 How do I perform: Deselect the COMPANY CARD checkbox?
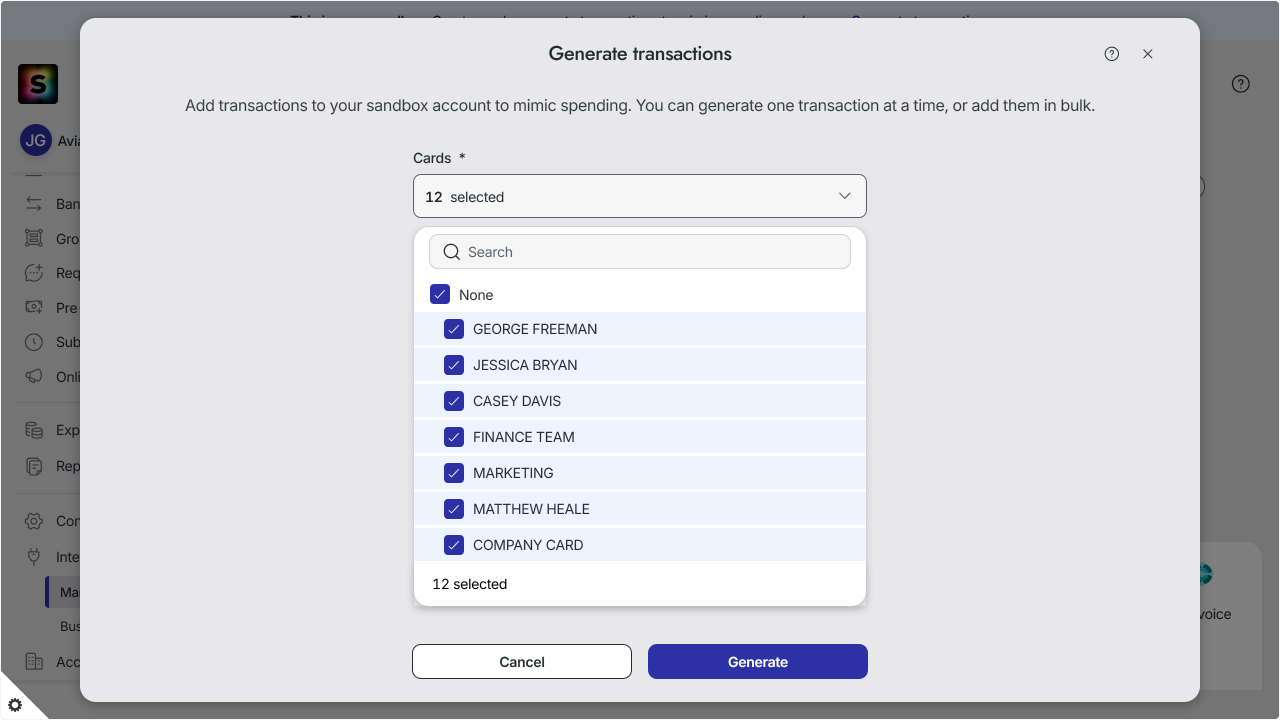tap(454, 545)
